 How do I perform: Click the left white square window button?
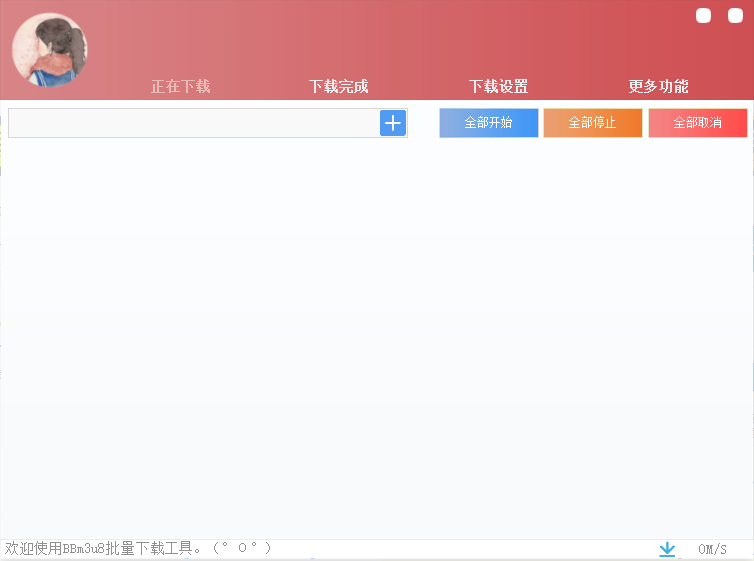tap(703, 16)
